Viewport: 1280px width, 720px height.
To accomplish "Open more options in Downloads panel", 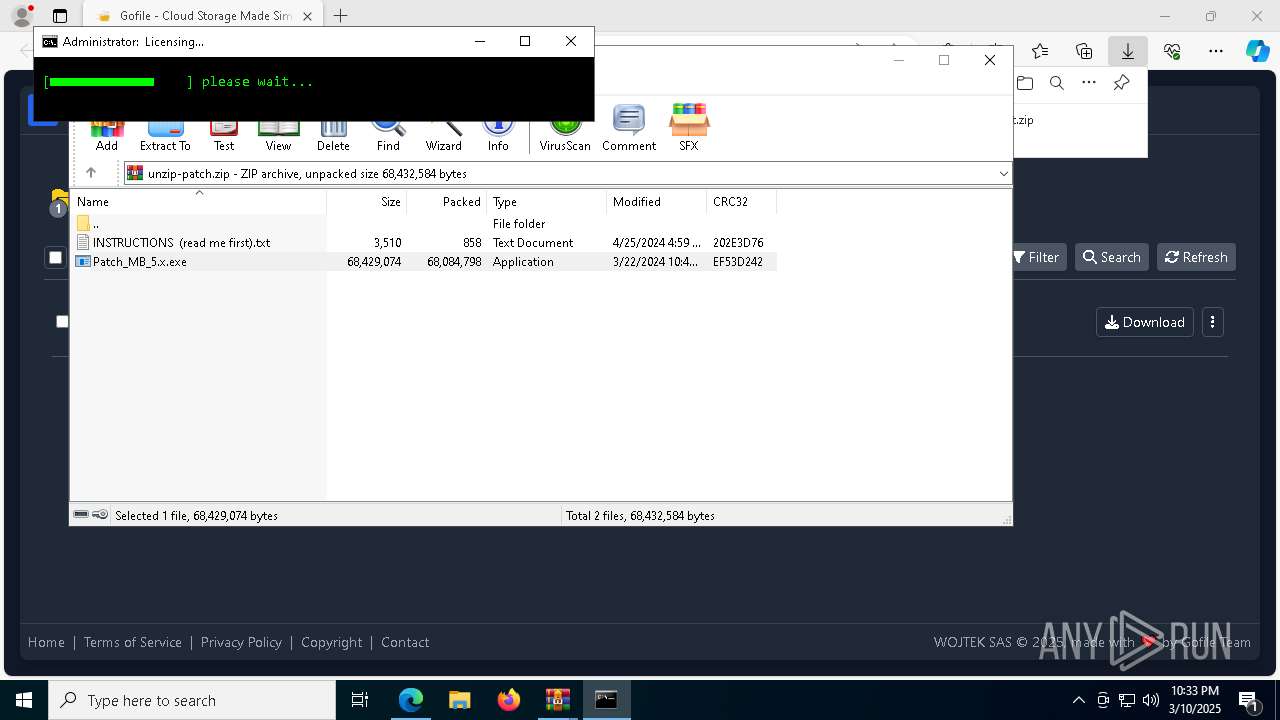I will (x=1089, y=83).
